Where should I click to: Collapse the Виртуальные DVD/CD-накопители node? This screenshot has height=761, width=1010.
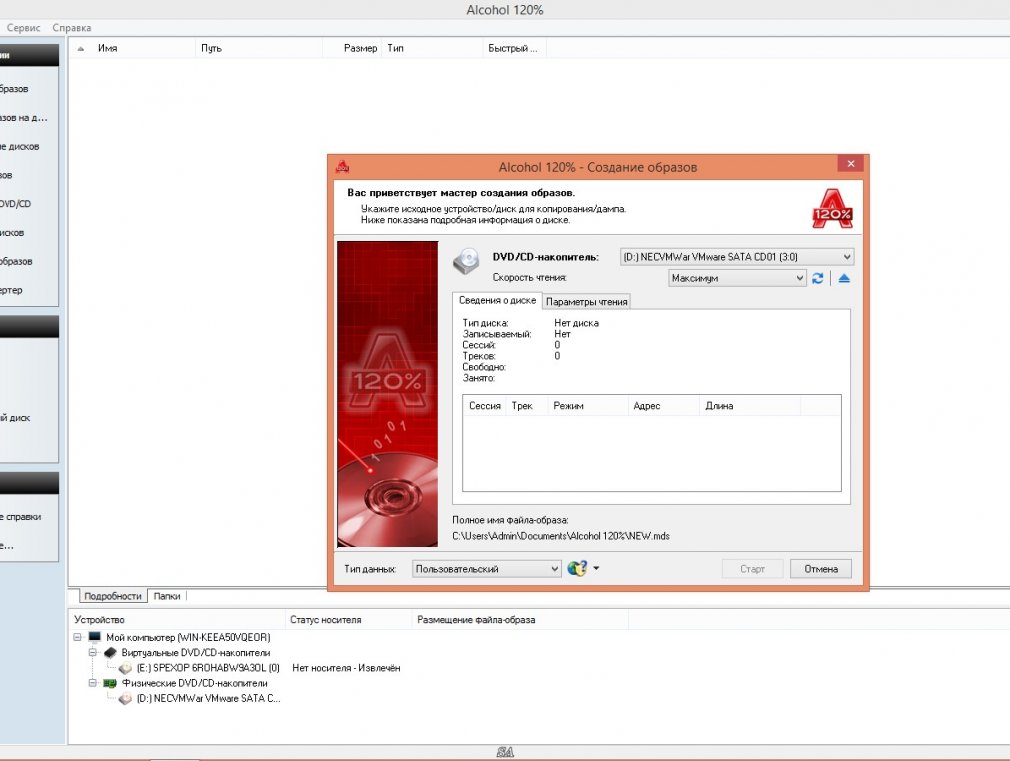[93, 652]
